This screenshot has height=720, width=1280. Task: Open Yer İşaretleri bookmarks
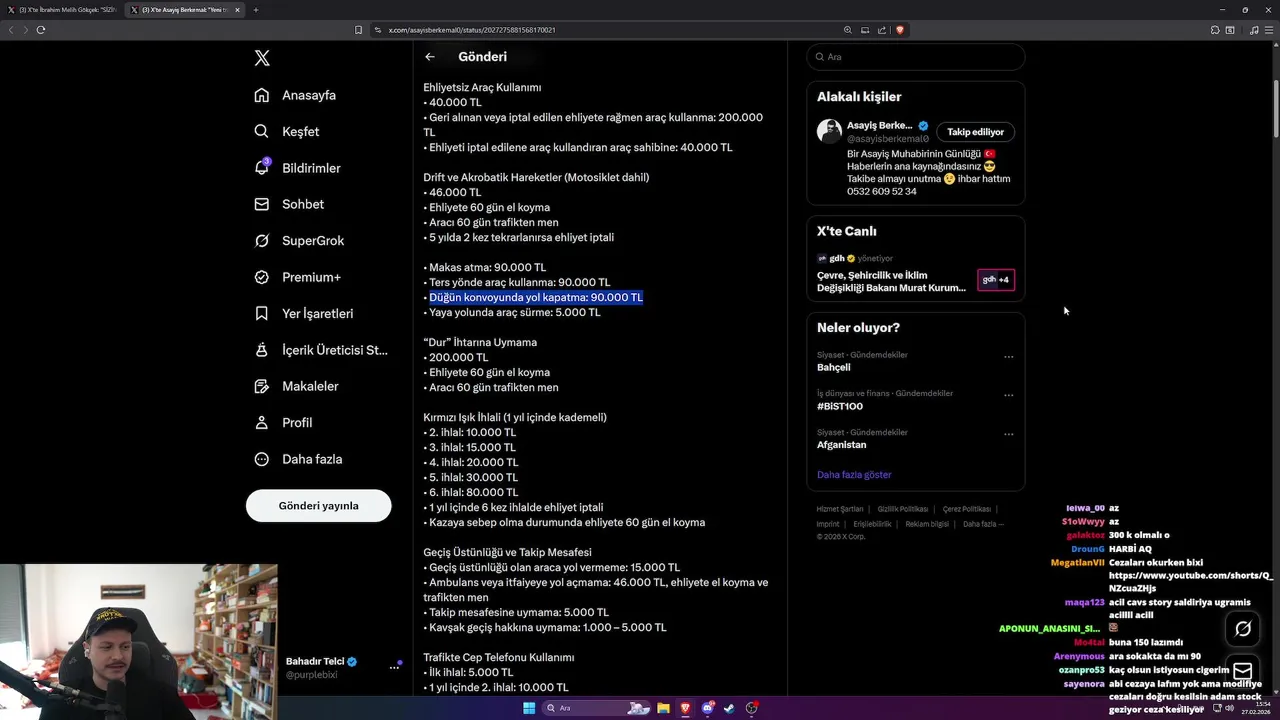304,313
